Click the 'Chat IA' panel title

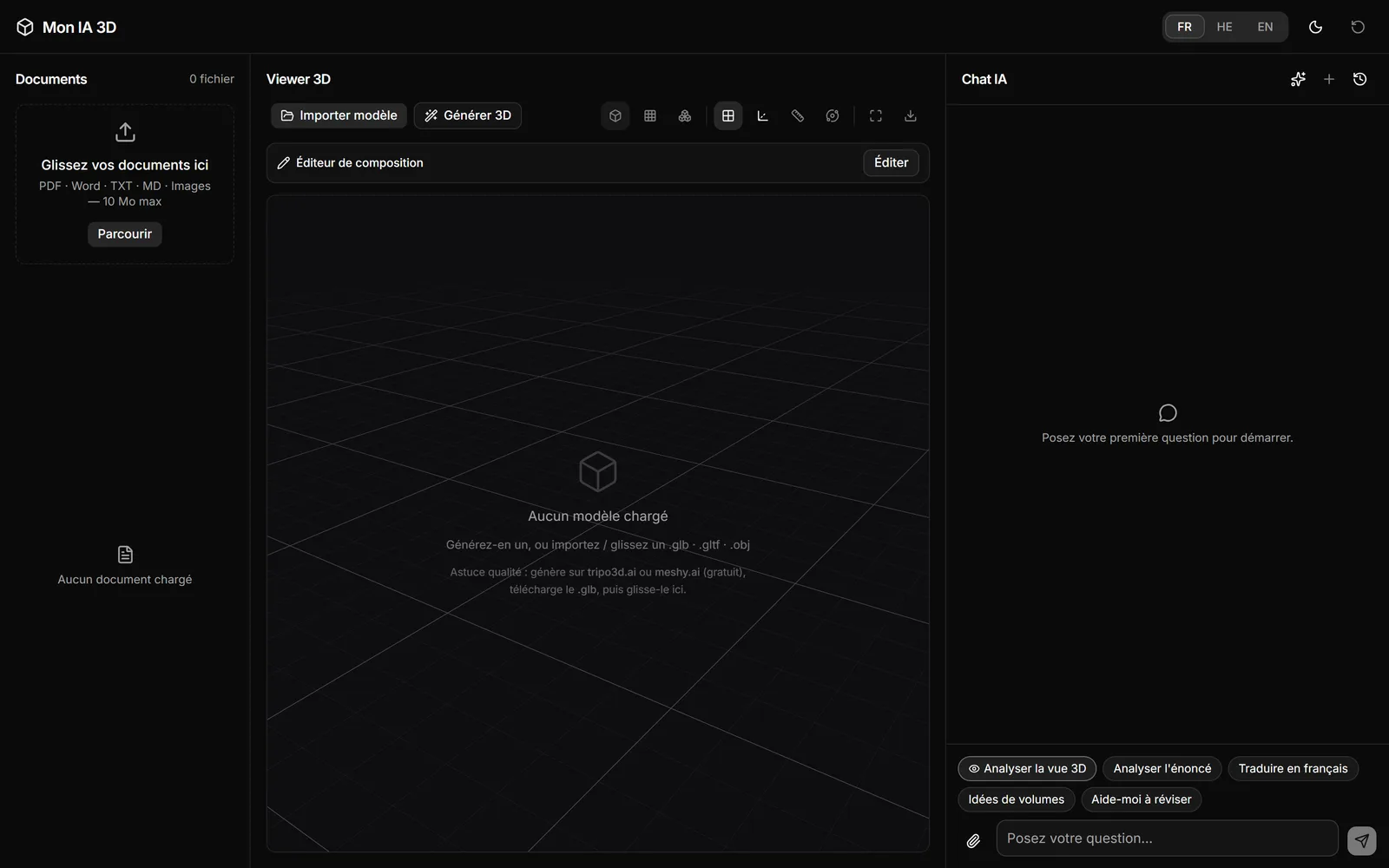pos(984,79)
